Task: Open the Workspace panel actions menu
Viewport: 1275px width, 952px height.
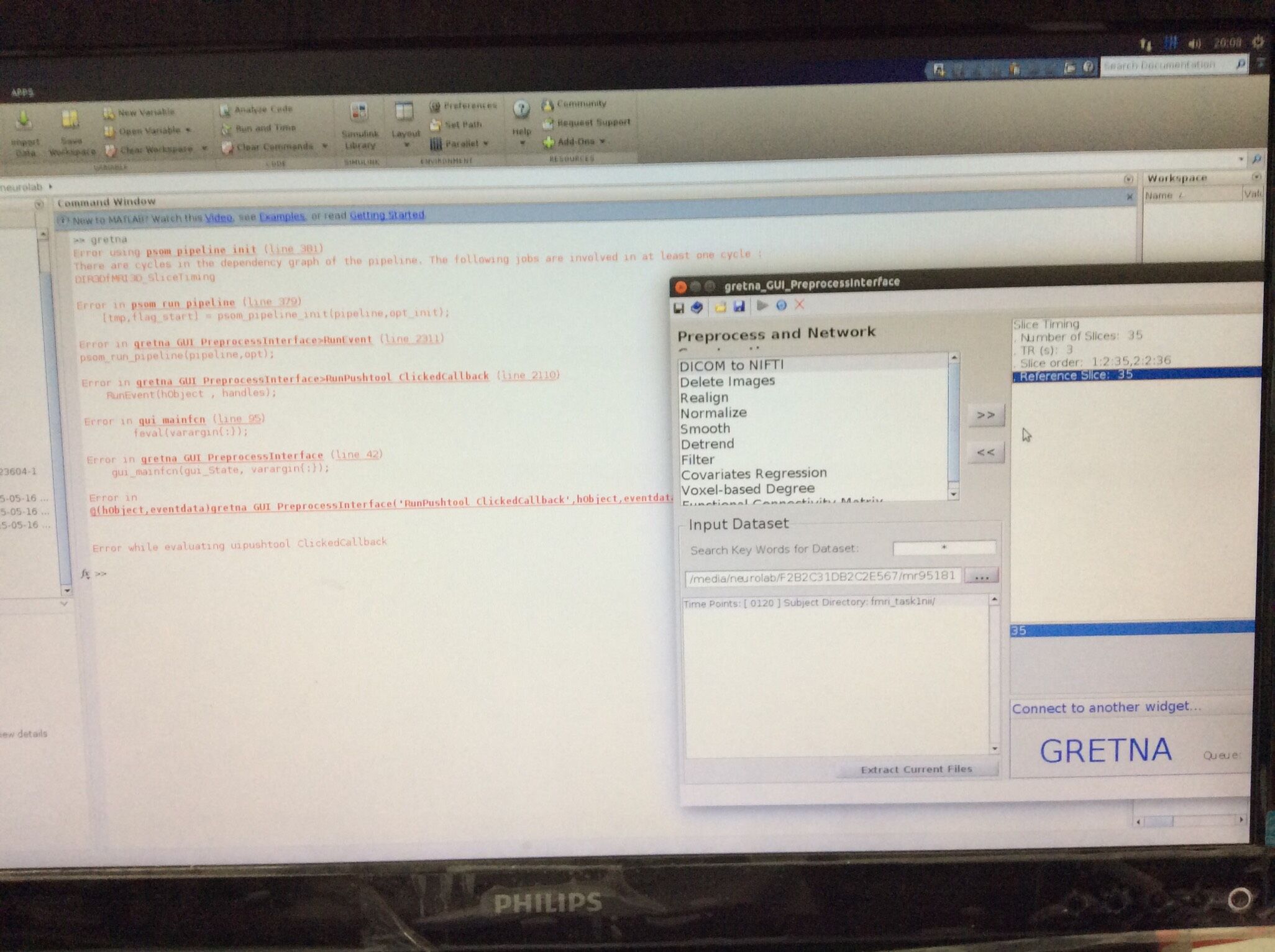Action: coord(1256,177)
